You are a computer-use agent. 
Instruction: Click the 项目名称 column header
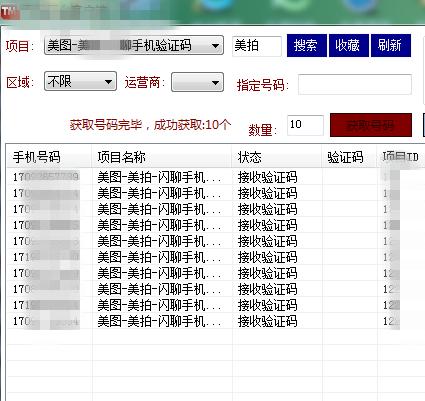[162, 157]
